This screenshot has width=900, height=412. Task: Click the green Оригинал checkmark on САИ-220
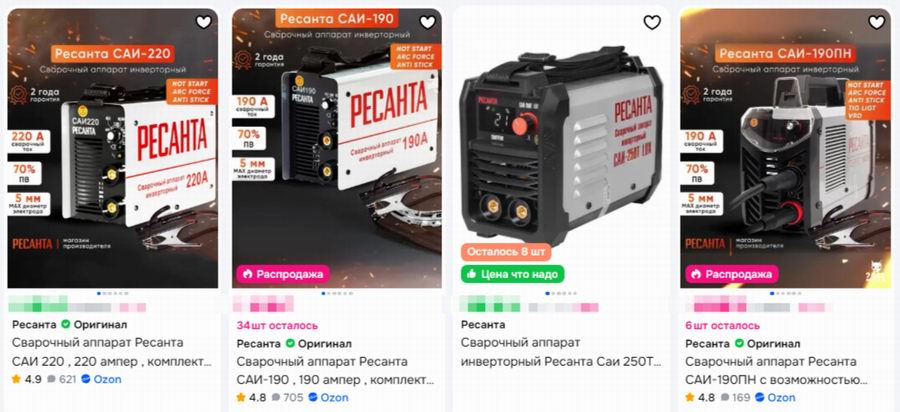[x=65, y=324]
